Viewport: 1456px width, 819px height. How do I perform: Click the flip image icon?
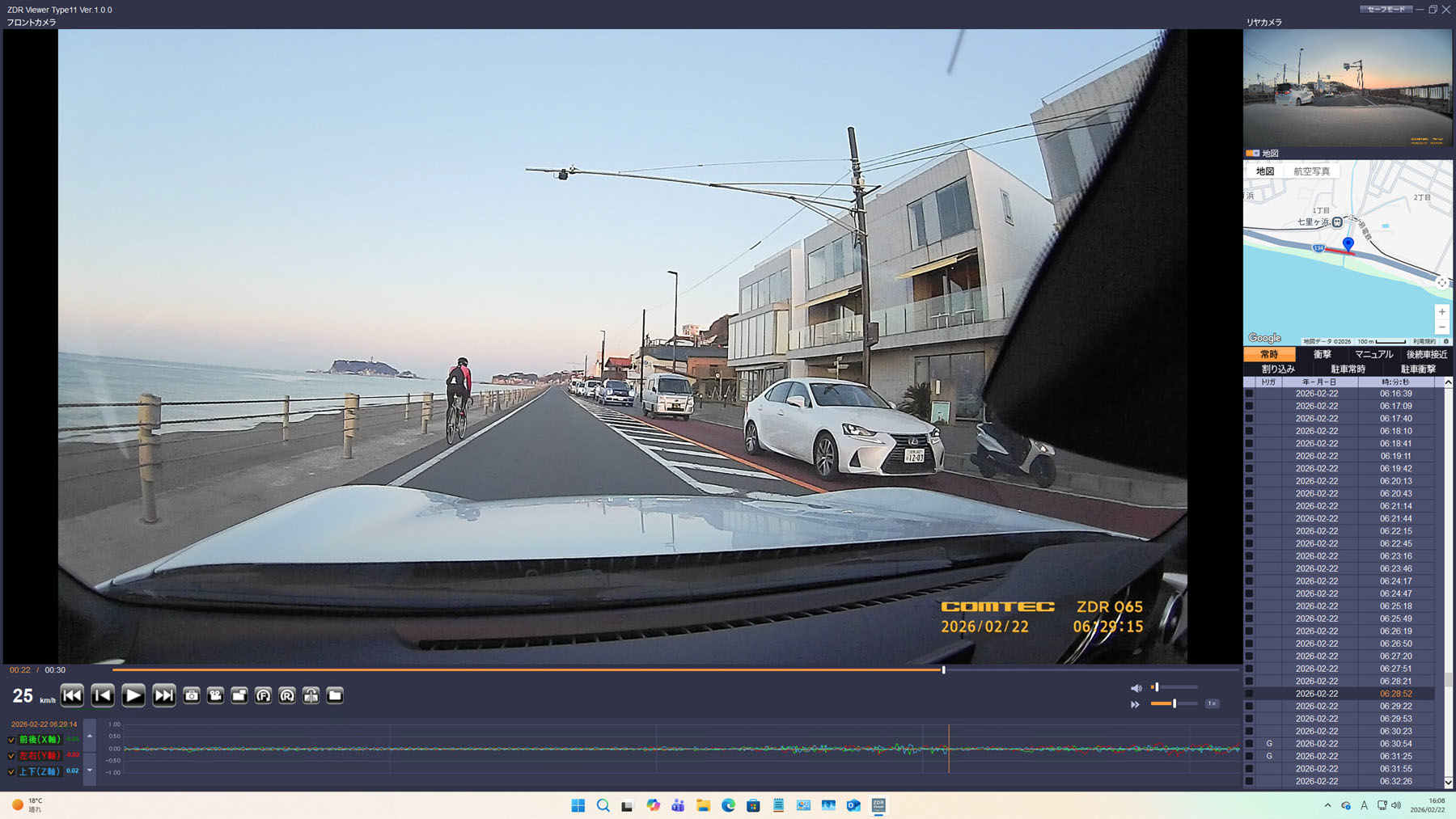[311, 695]
